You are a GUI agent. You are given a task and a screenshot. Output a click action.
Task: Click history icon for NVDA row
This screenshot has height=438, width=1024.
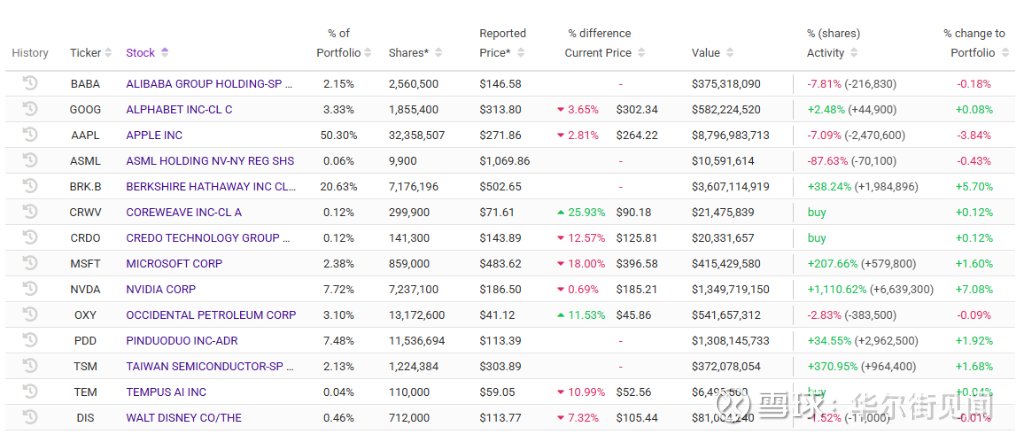[30, 289]
